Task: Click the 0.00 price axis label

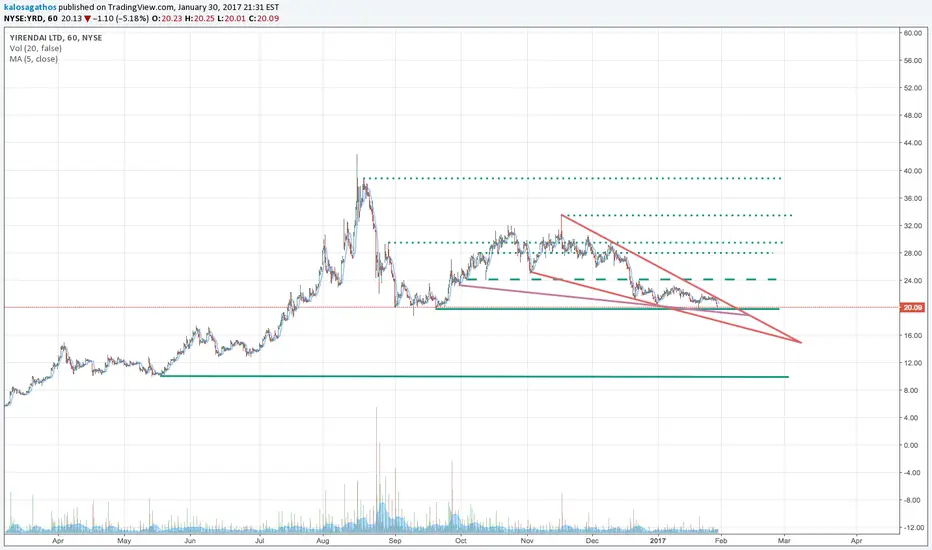Action: tap(912, 445)
